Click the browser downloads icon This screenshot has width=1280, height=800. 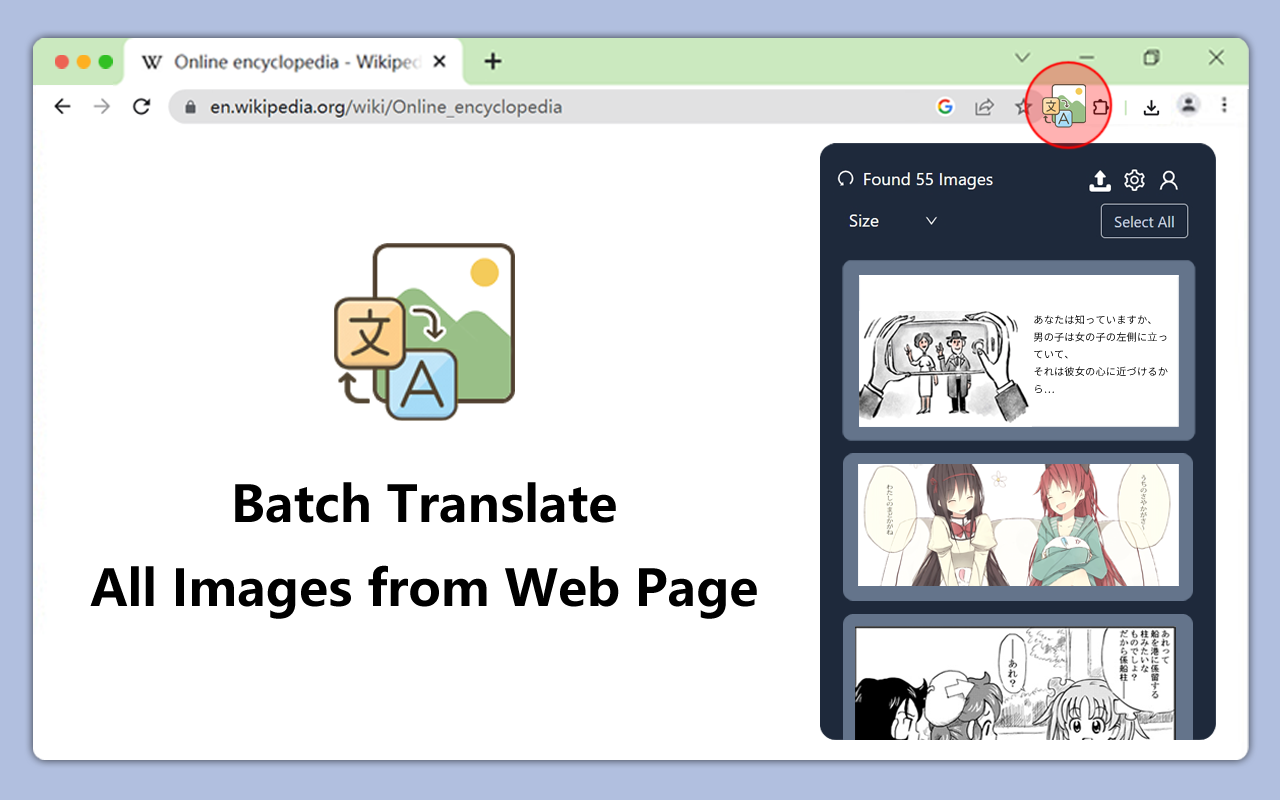click(1151, 106)
